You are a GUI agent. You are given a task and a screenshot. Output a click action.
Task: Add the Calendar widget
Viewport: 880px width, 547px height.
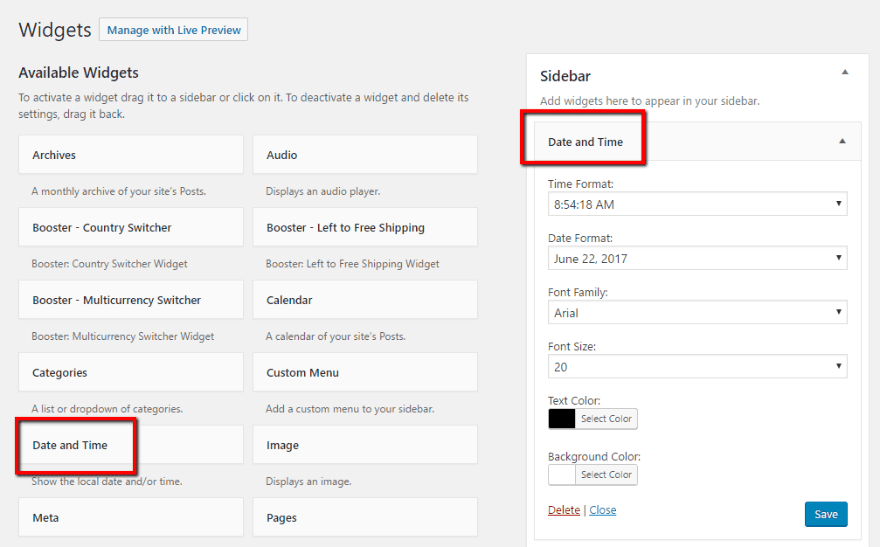pyautogui.click(x=364, y=300)
